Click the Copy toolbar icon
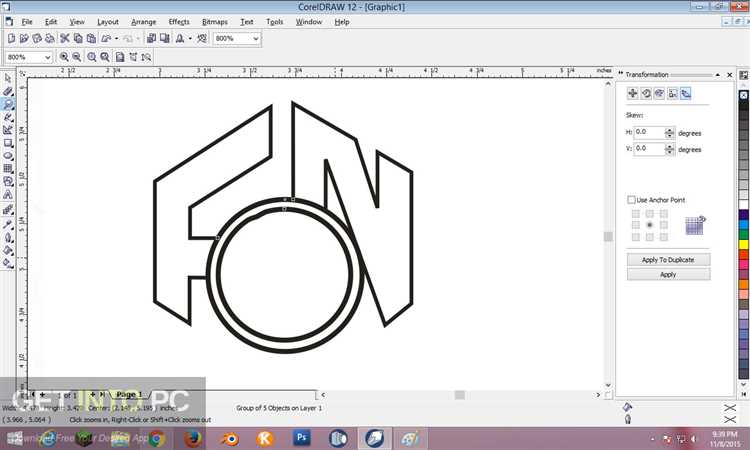750x450 pixels. [x=78, y=38]
